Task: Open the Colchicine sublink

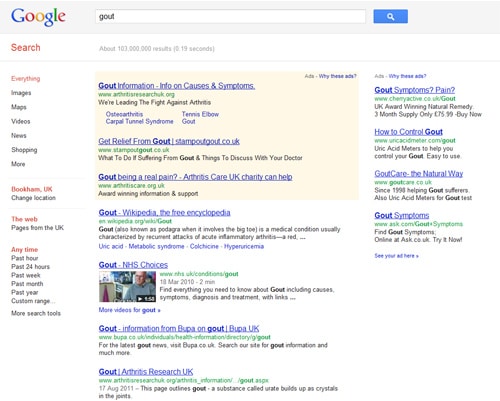Action: click(x=204, y=247)
